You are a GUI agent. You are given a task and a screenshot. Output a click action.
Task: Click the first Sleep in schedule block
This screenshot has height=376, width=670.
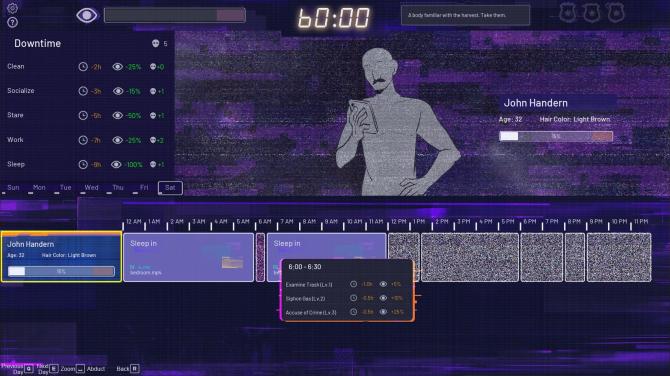pyautogui.click(x=188, y=257)
